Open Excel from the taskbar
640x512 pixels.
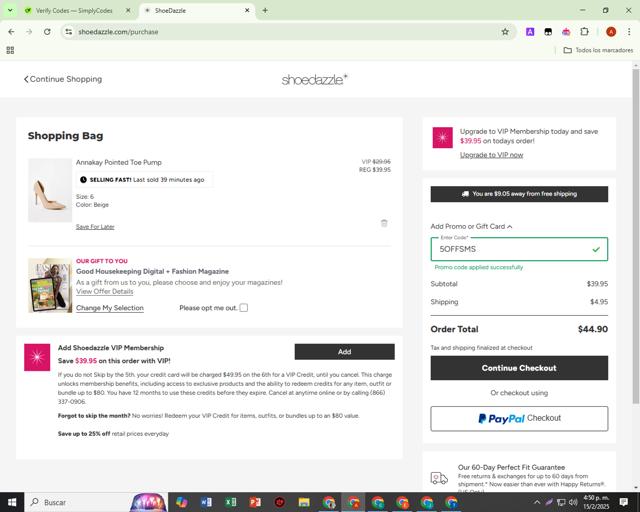(231, 502)
